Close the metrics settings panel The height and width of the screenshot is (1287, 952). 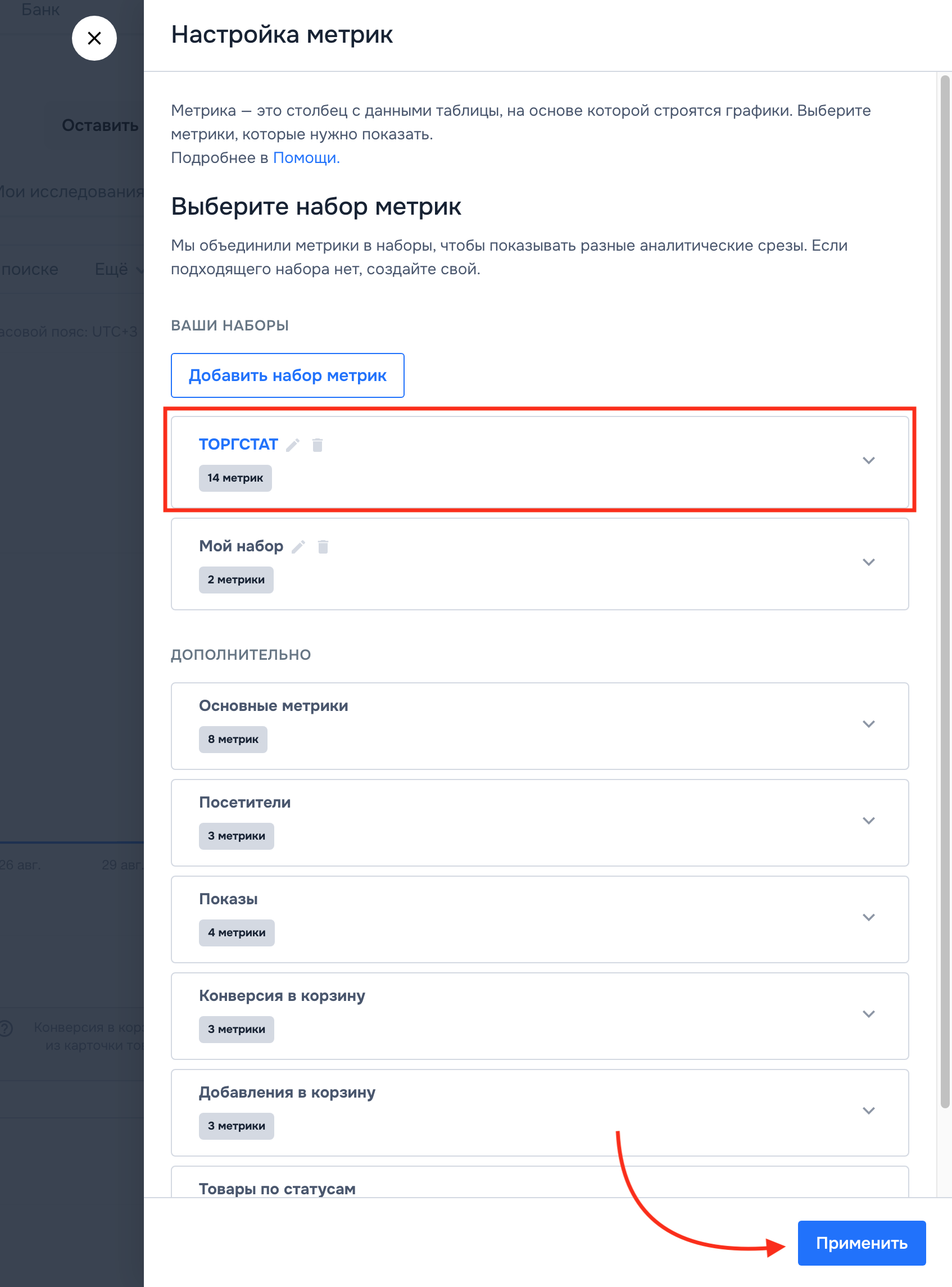pyautogui.click(x=94, y=38)
